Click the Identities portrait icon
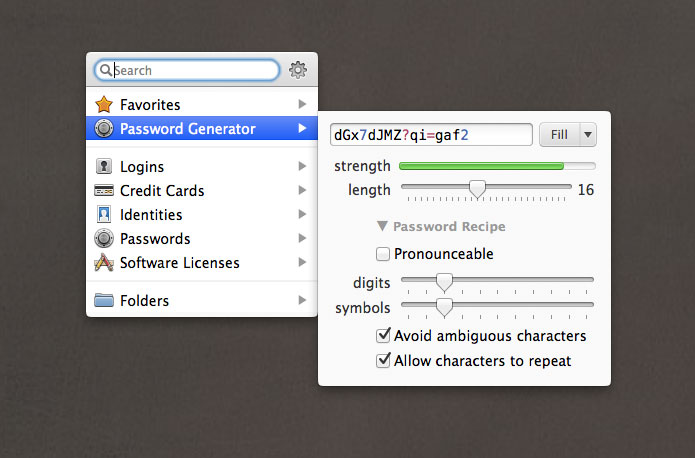The image size is (695, 458). point(103,215)
